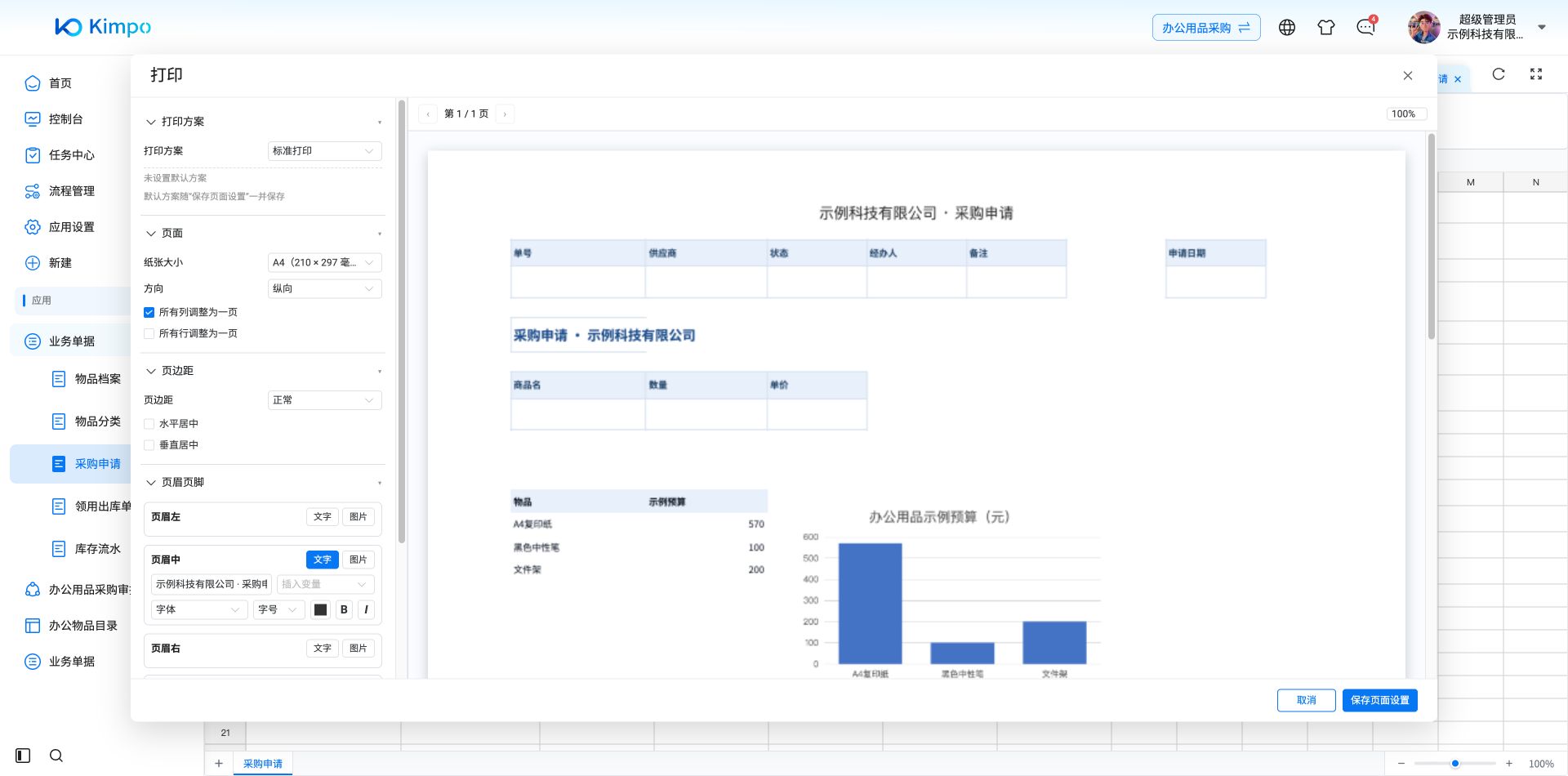Open the 字体 font dropdown
1568x776 pixels.
pyautogui.click(x=199, y=609)
